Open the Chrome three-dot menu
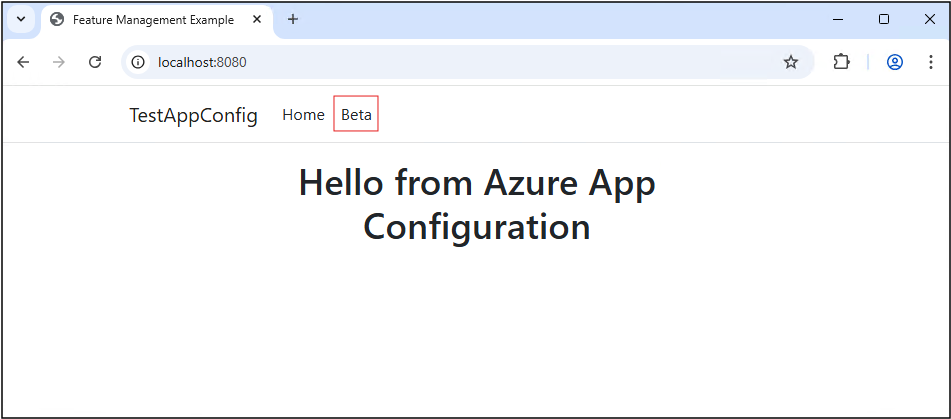The image size is (951, 419). coord(930,62)
